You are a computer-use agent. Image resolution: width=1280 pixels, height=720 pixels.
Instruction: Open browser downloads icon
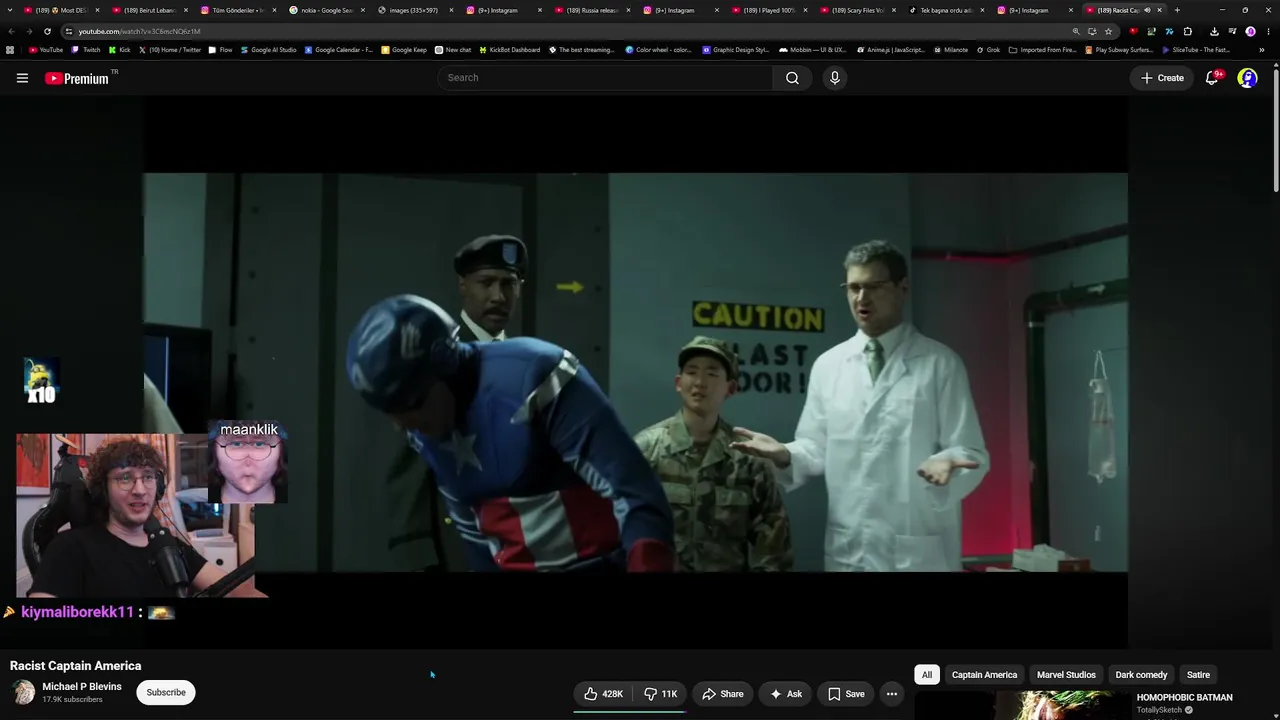coord(1214,31)
